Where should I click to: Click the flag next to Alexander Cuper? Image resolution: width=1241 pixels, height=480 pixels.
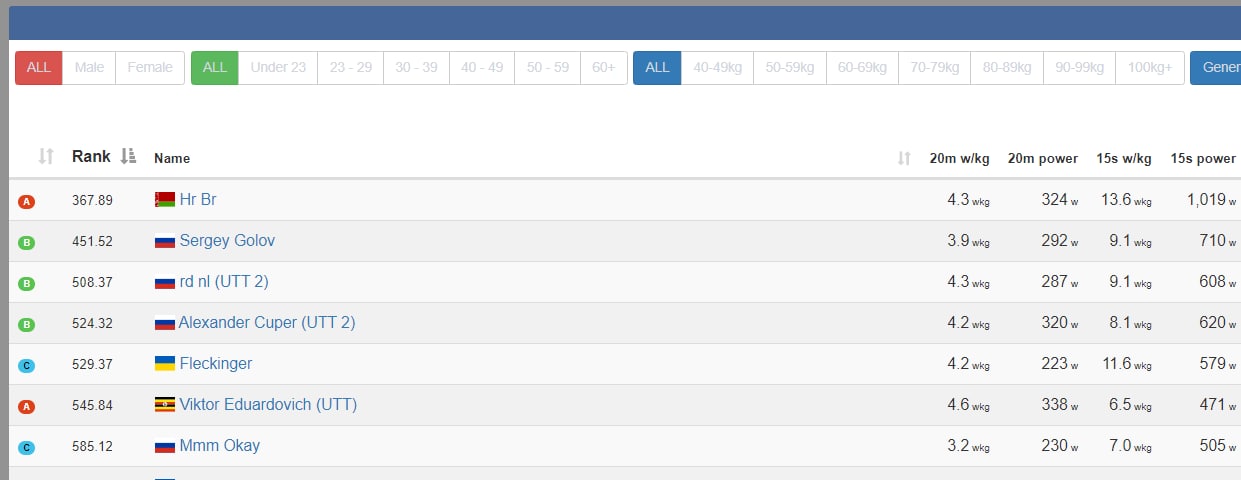tap(165, 323)
